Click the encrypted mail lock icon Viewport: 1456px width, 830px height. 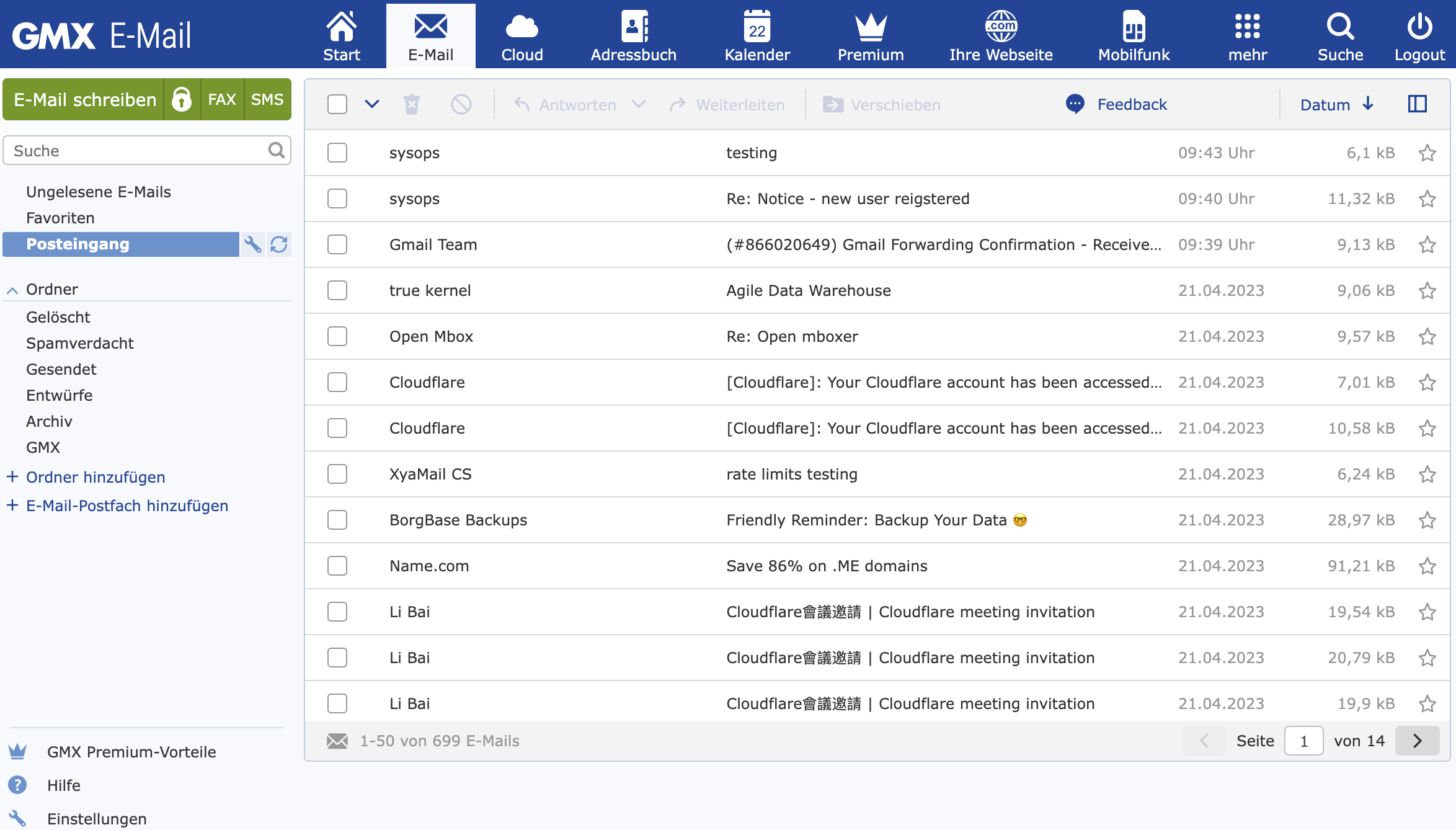[x=182, y=99]
